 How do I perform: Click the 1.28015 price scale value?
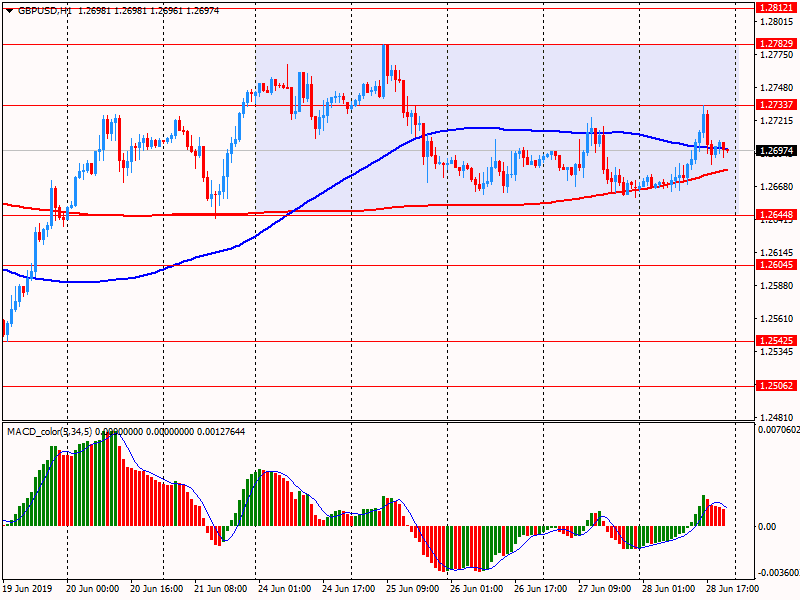tap(777, 22)
